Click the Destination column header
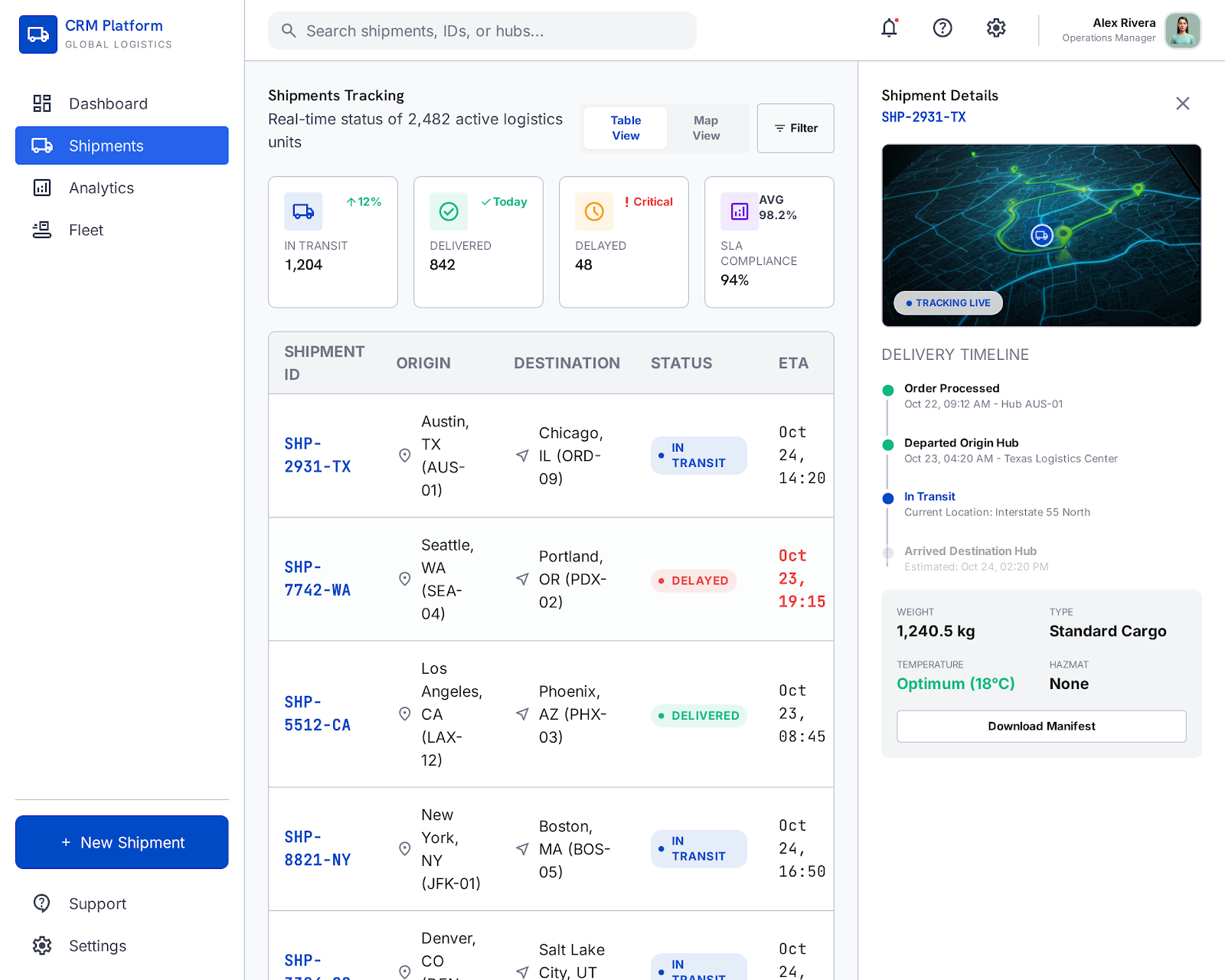Image resolution: width=1225 pixels, height=980 pixels. (x=567, y=363)
